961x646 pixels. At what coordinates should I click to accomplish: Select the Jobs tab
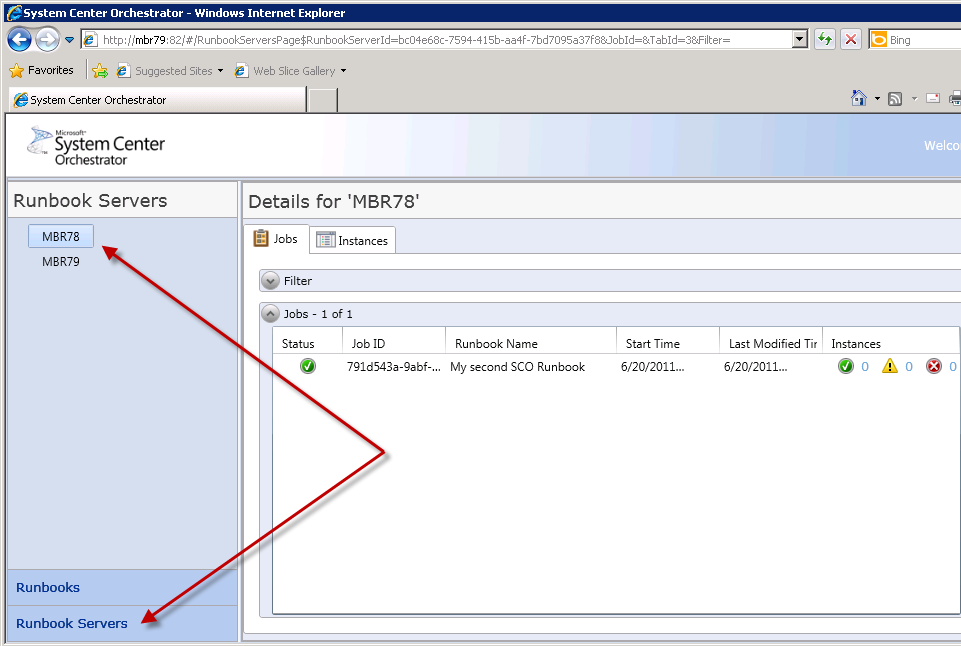pyautogui.click(x=276, y=239)
